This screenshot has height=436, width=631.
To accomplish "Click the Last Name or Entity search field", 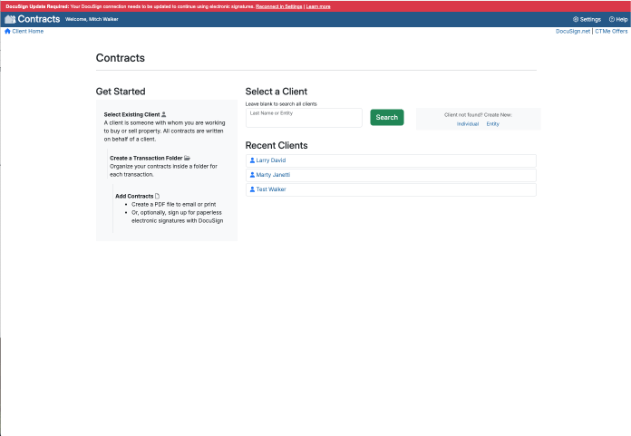I will coord(304,118).
